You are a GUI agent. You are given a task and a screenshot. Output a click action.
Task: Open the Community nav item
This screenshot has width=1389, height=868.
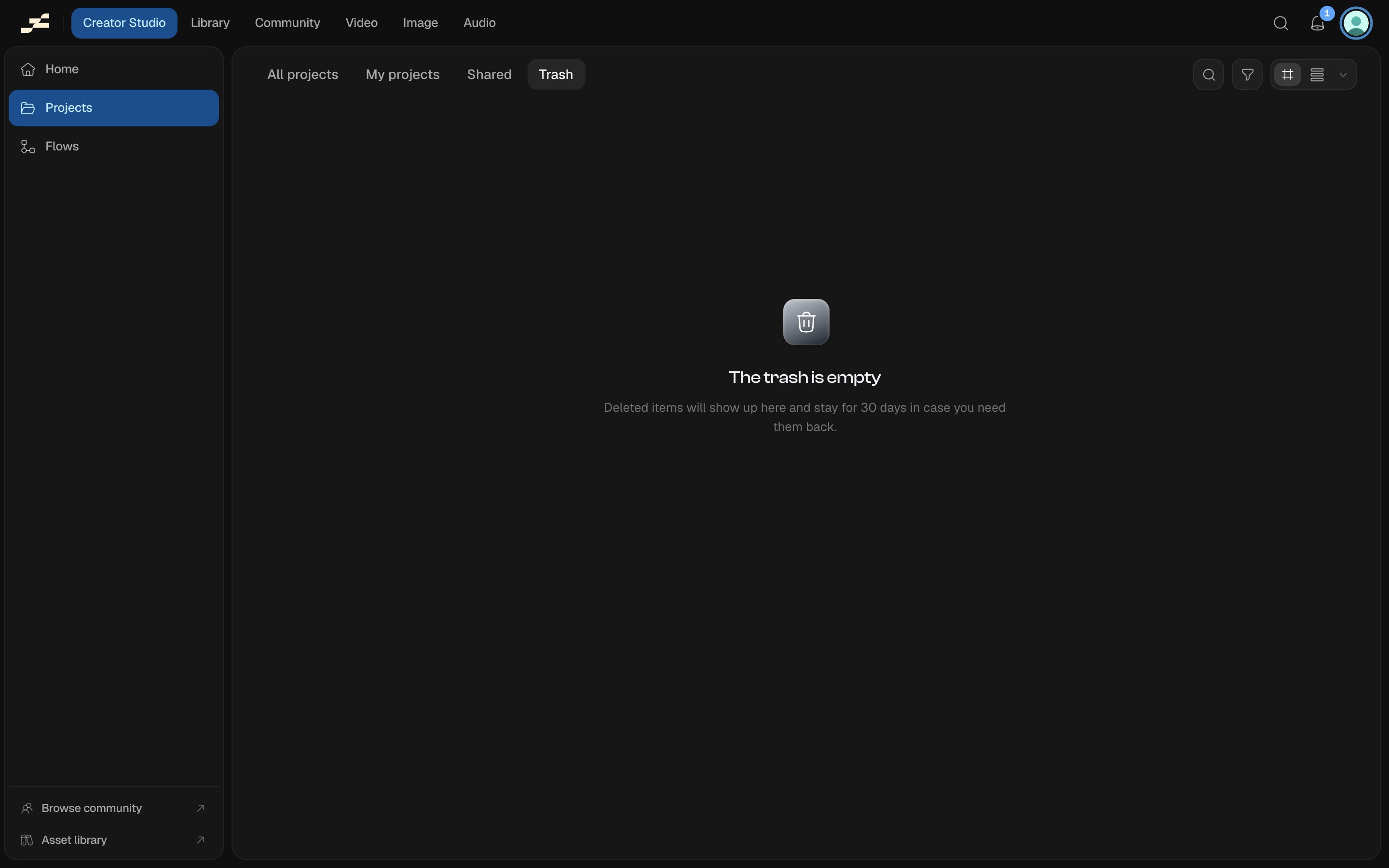(x=287, y=23)
